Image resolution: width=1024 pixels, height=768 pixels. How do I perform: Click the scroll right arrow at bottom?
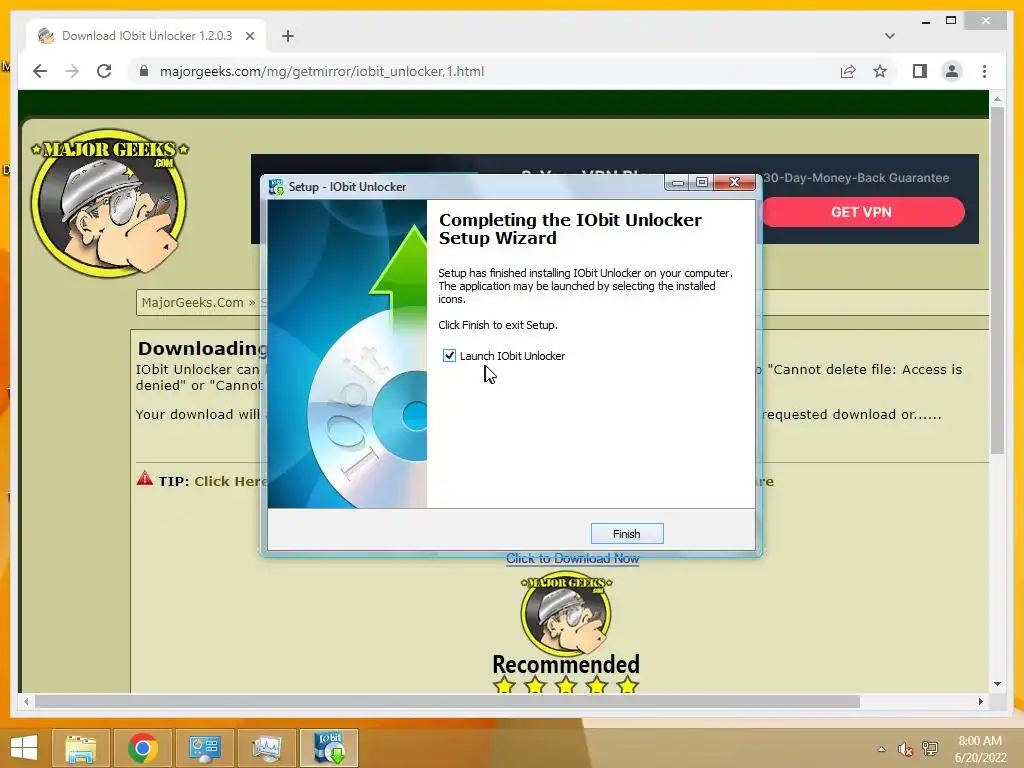coord(980,701)
